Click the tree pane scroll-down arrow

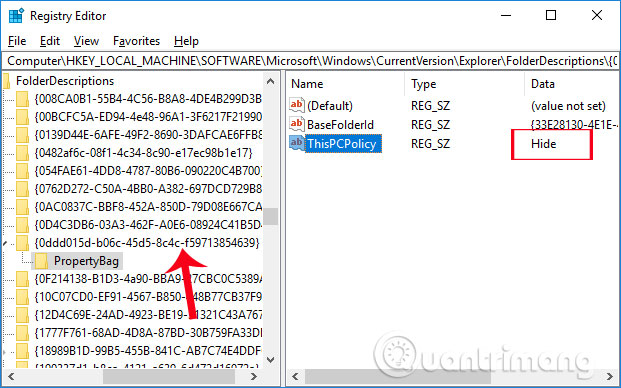pos(270,359)
